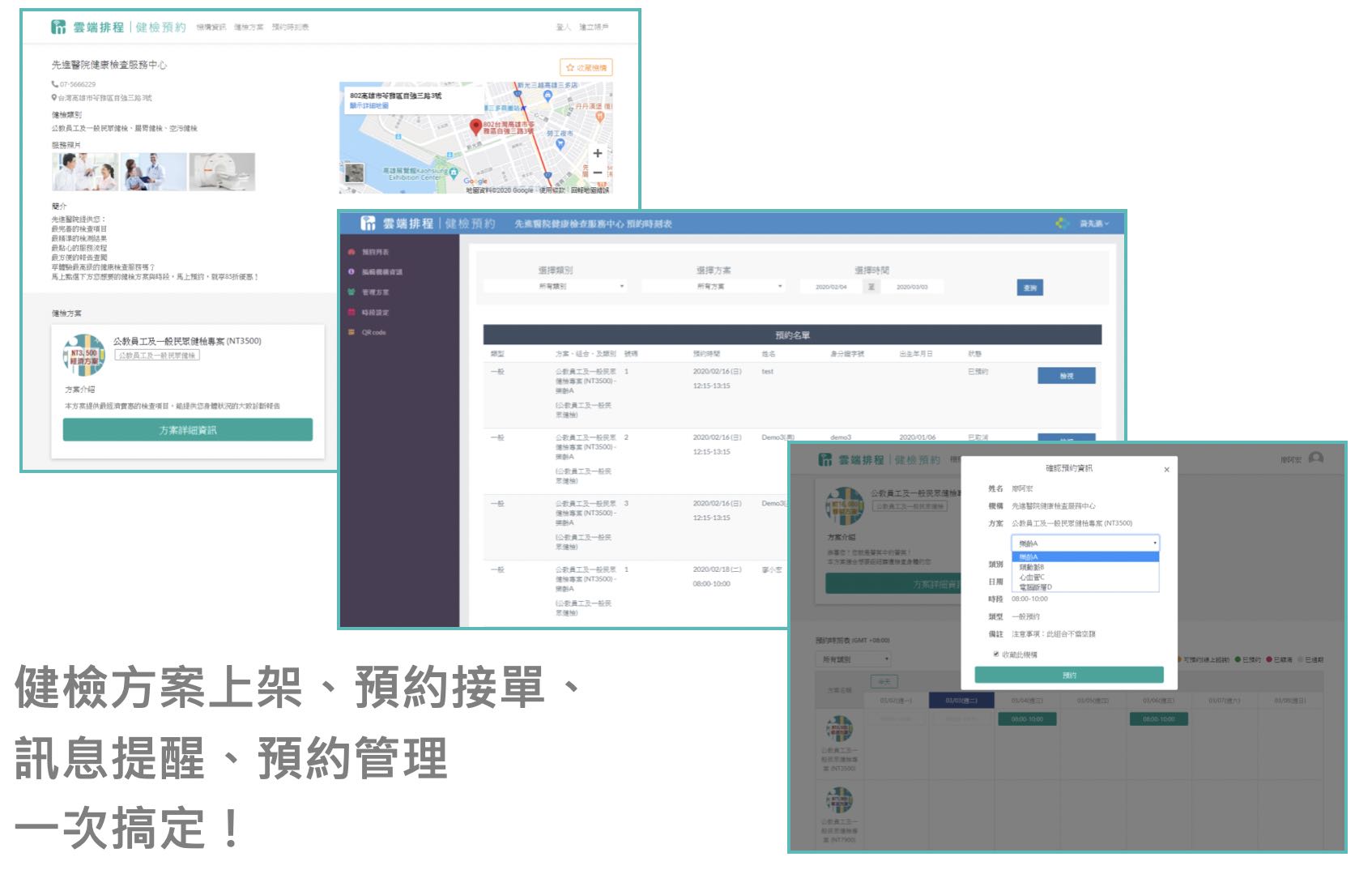Click the 08:00-10:00 slot under 03/06

(1158, 719)
